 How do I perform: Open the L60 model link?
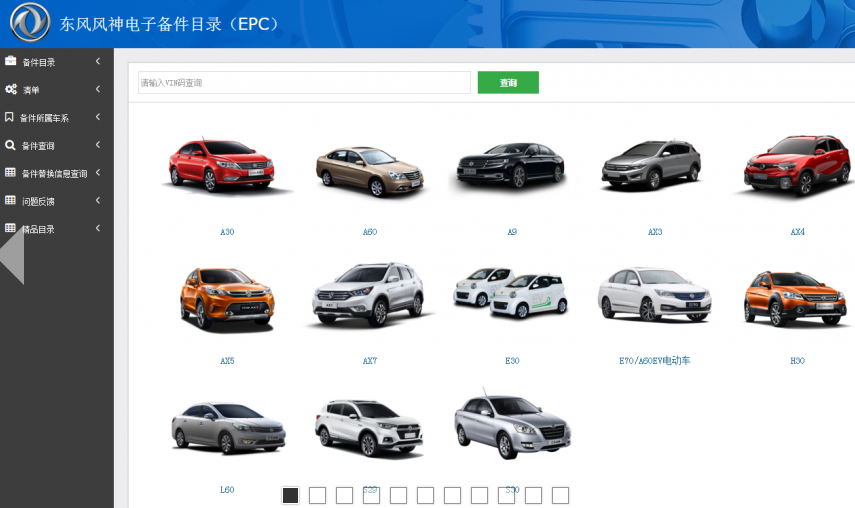click(227, 489)
